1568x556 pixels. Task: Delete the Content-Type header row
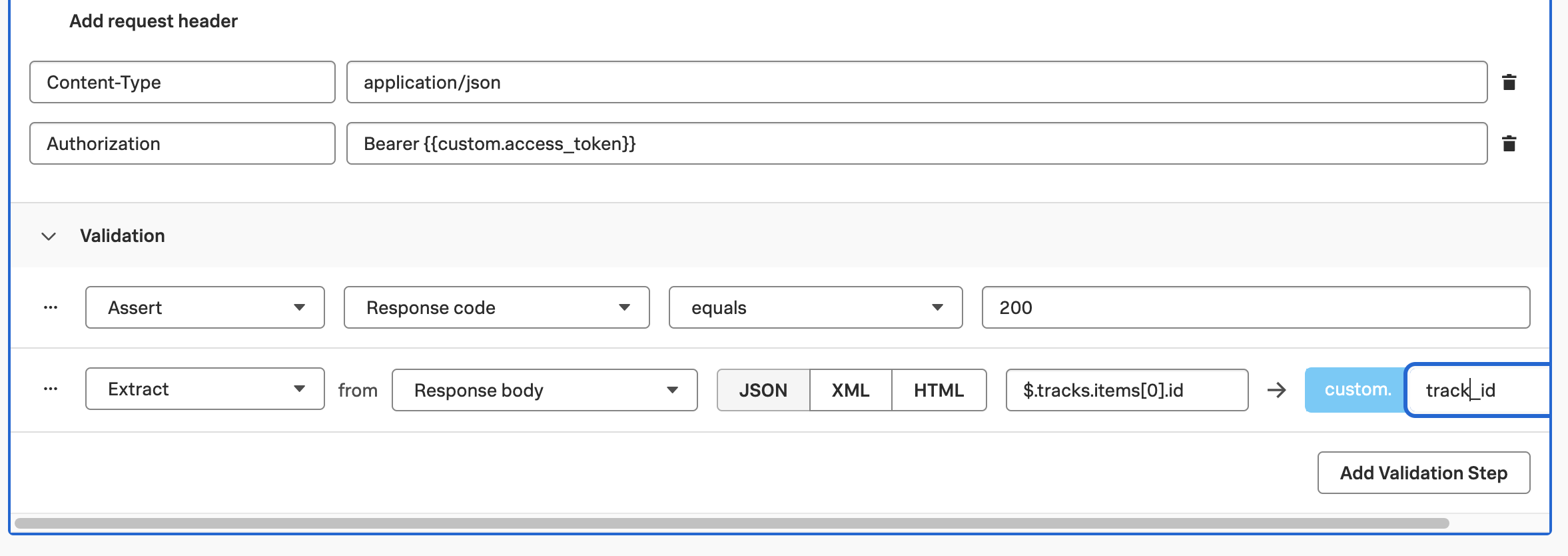coord(1509,82)
